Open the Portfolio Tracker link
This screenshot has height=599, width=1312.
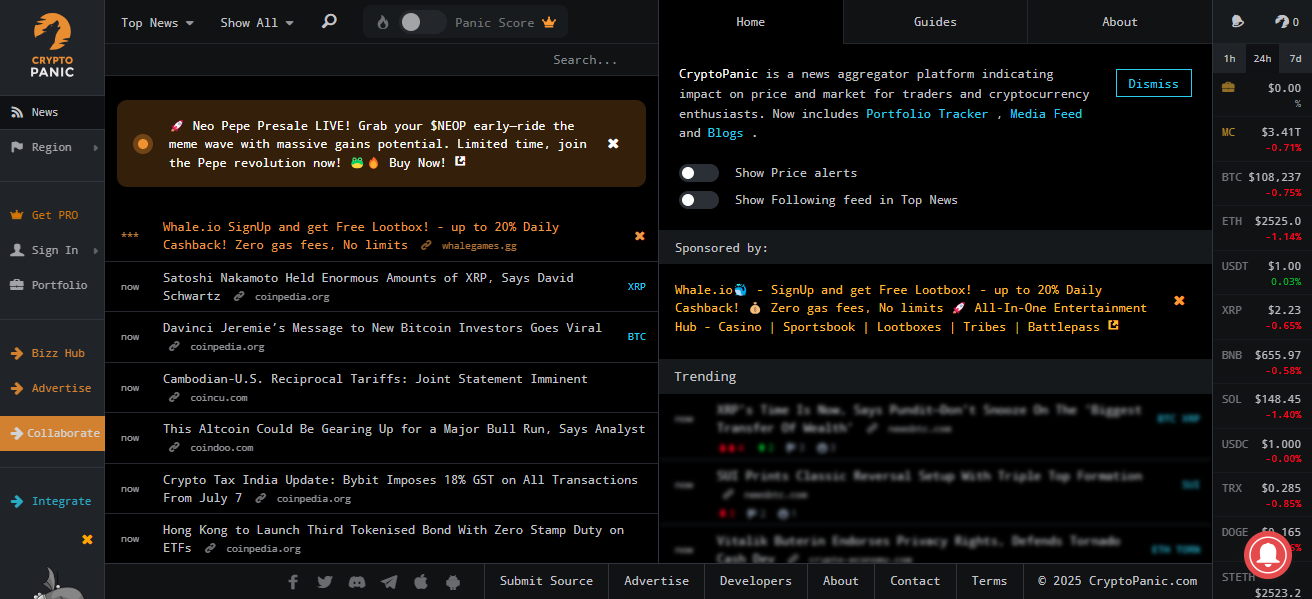927,114
